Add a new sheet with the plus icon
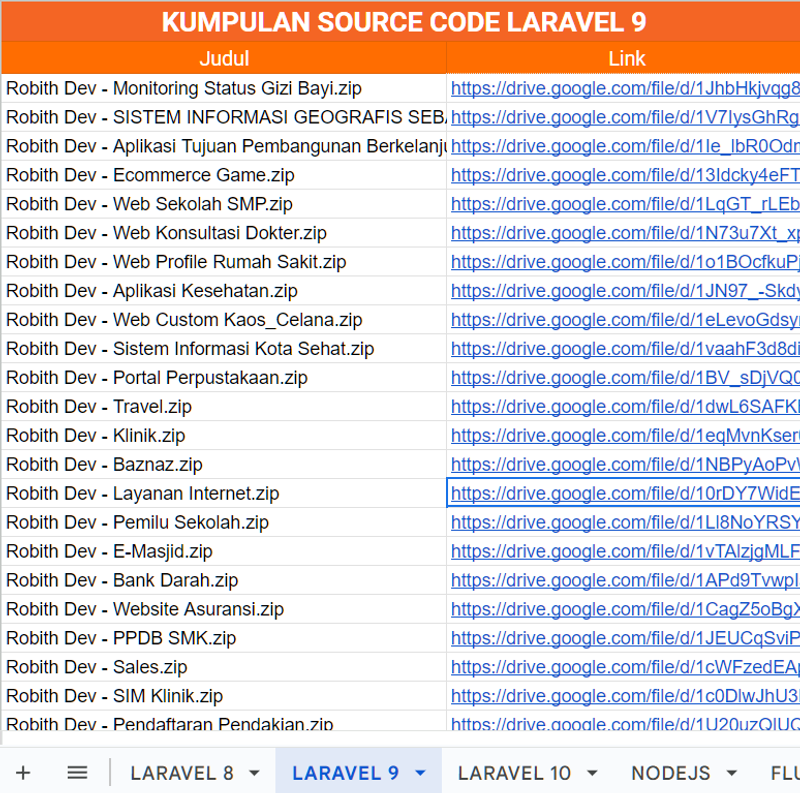The image size is (800, 793). click(x=23, y=772)
